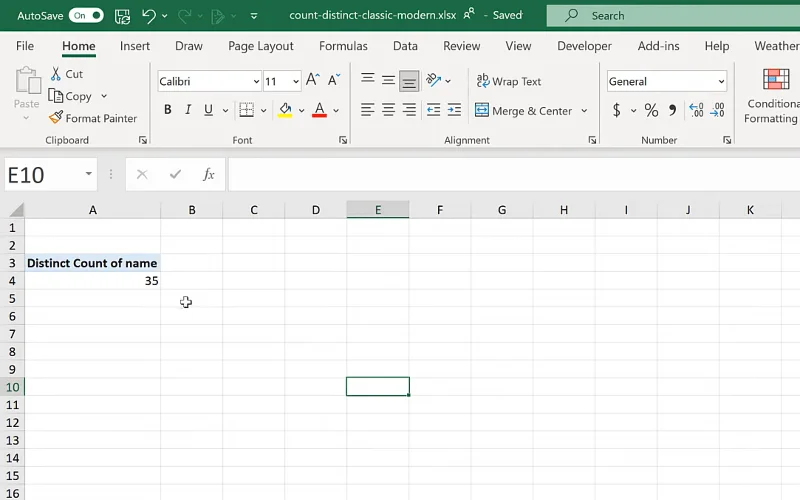Open the File tab

tap(25, 46)
